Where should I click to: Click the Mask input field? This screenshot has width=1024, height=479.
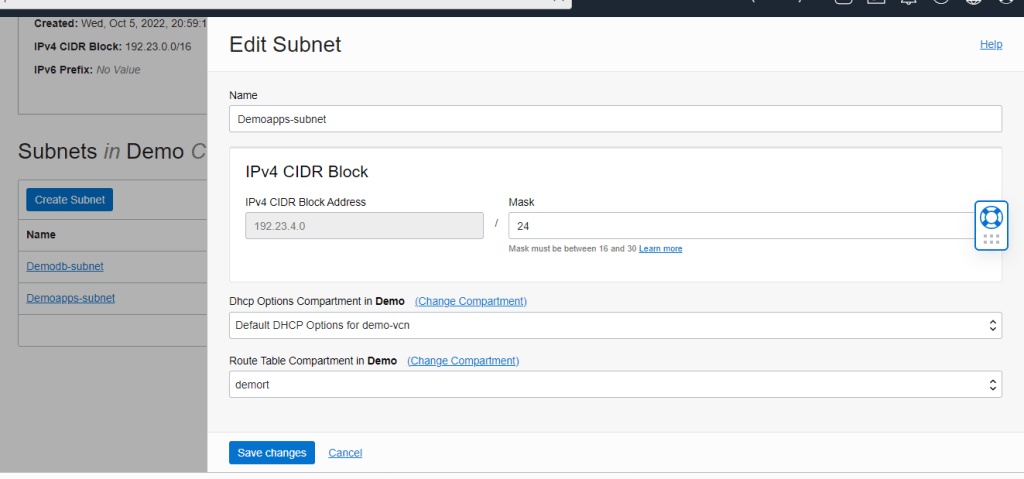click(x=740, y=226)
